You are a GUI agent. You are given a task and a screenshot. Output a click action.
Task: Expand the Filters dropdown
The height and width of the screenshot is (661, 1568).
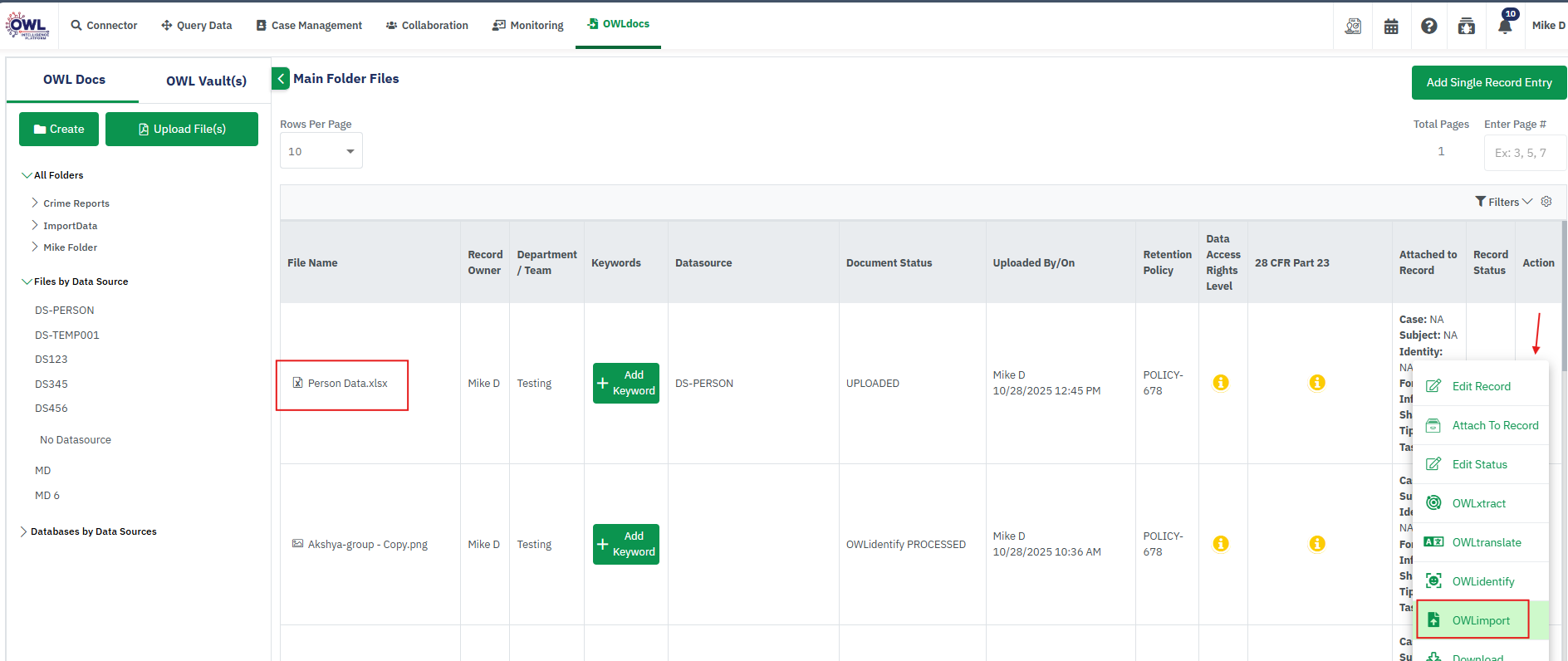coord(1503,202)
